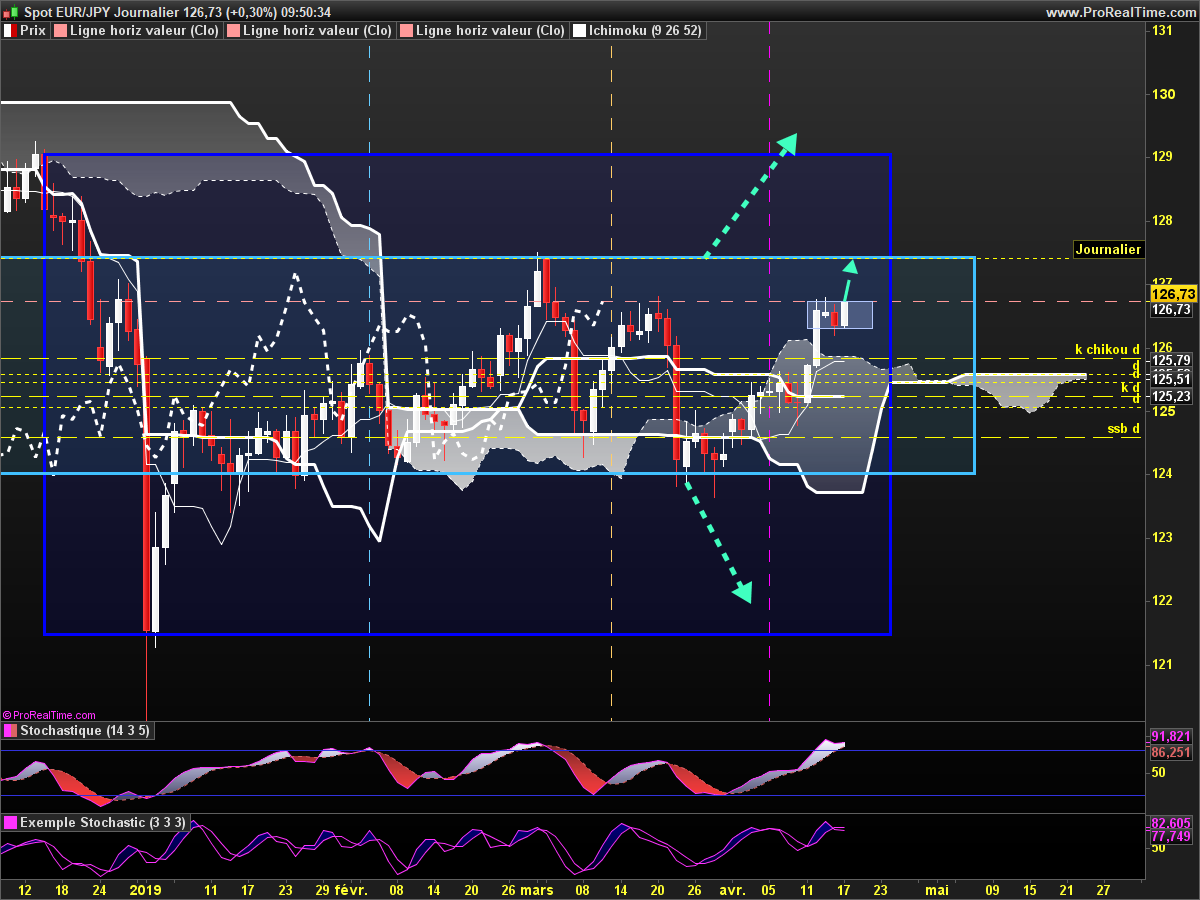
Task: Select the ssb d level label
Action: pyautogui.click(x=1123, y=429)
